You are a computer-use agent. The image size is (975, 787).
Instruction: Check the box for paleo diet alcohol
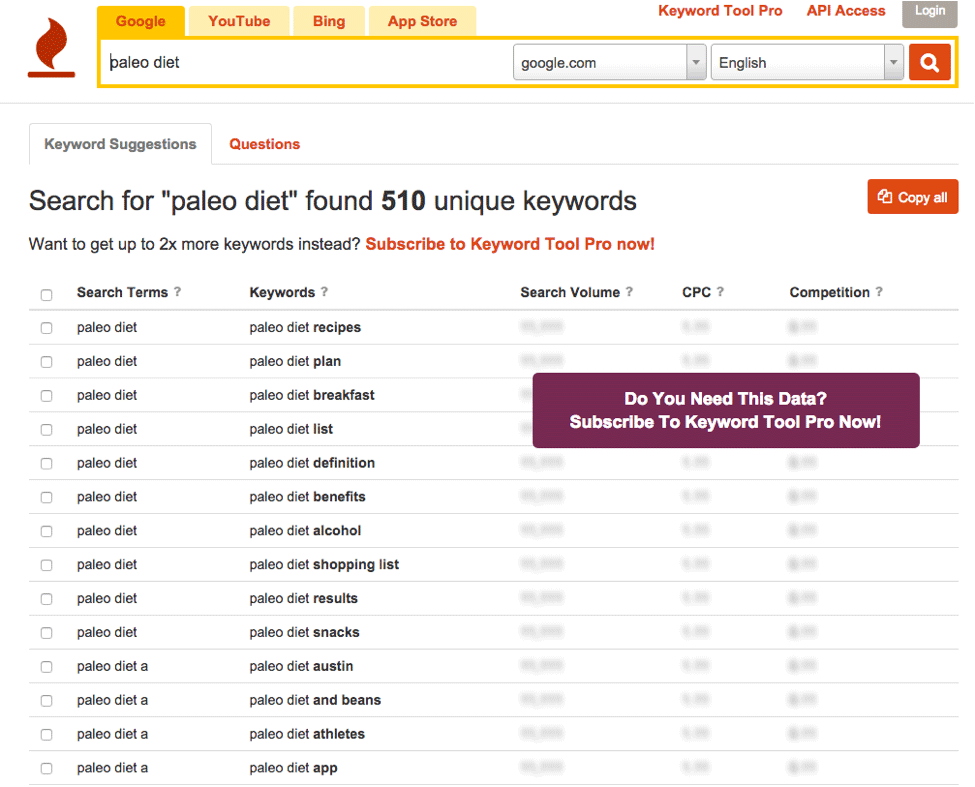[x=47, y=531]
